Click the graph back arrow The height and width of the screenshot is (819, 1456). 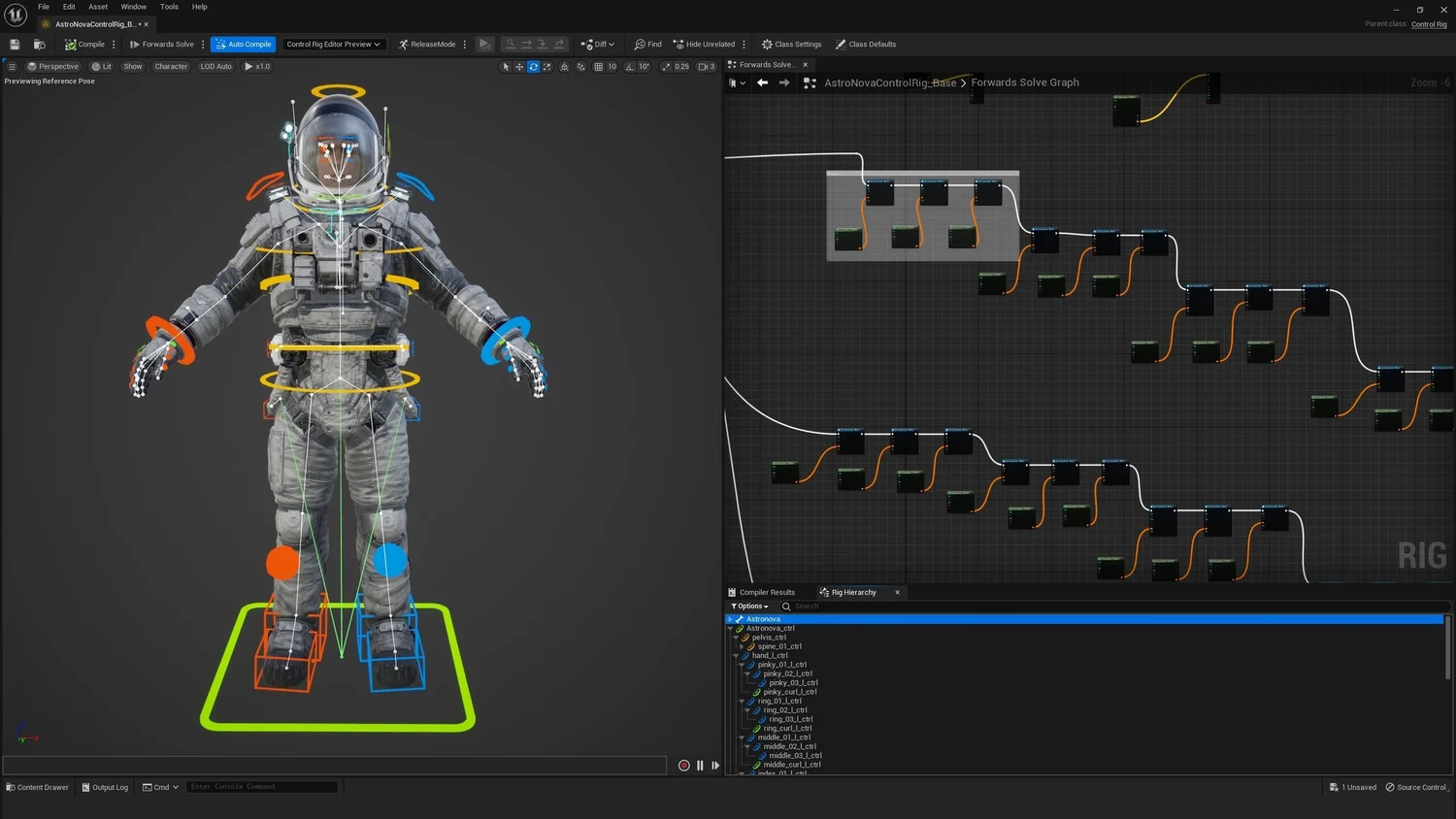pos(763,82)
